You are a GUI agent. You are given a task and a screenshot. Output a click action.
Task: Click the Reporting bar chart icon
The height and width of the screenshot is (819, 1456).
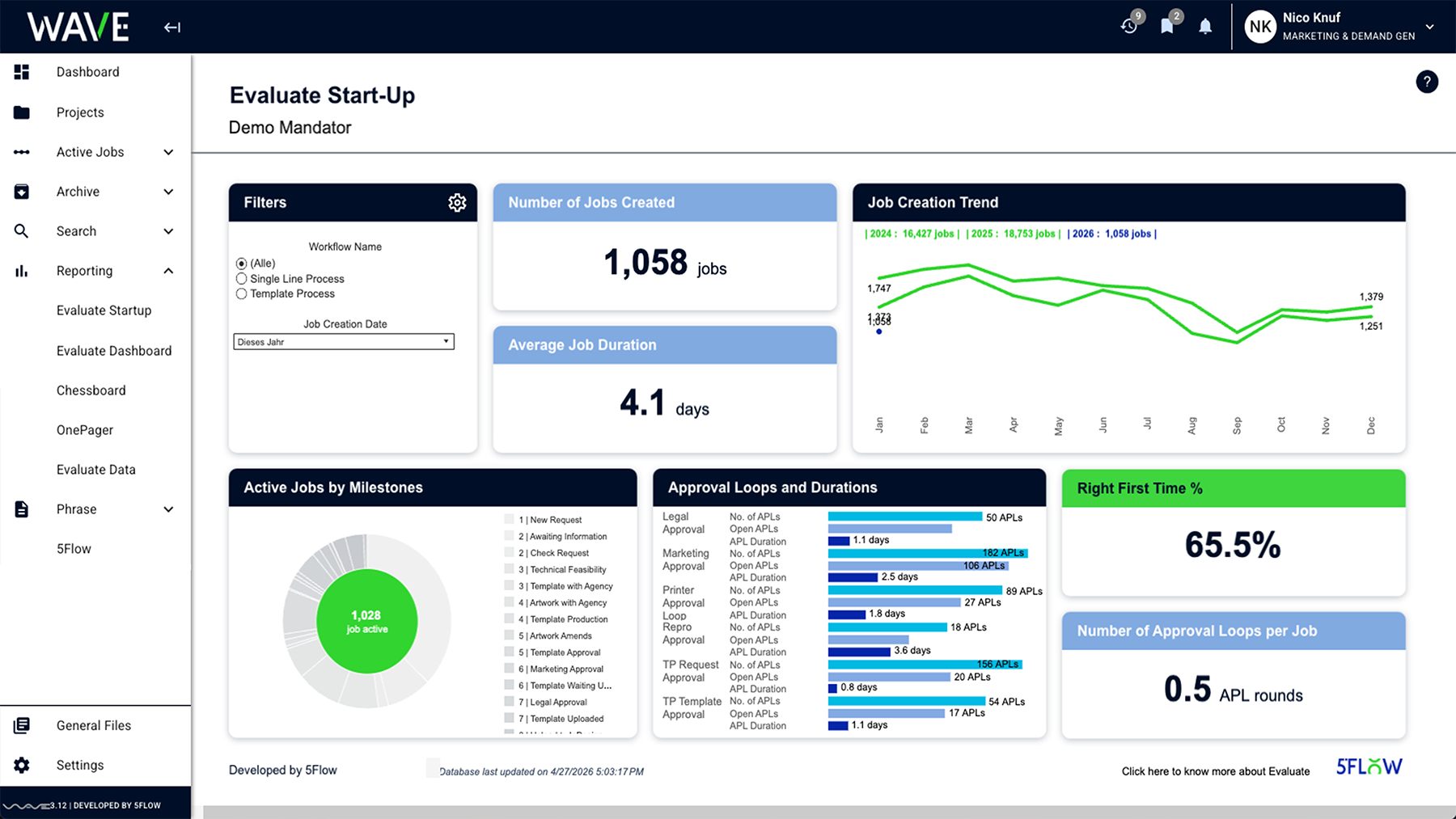tap(22, 271)
